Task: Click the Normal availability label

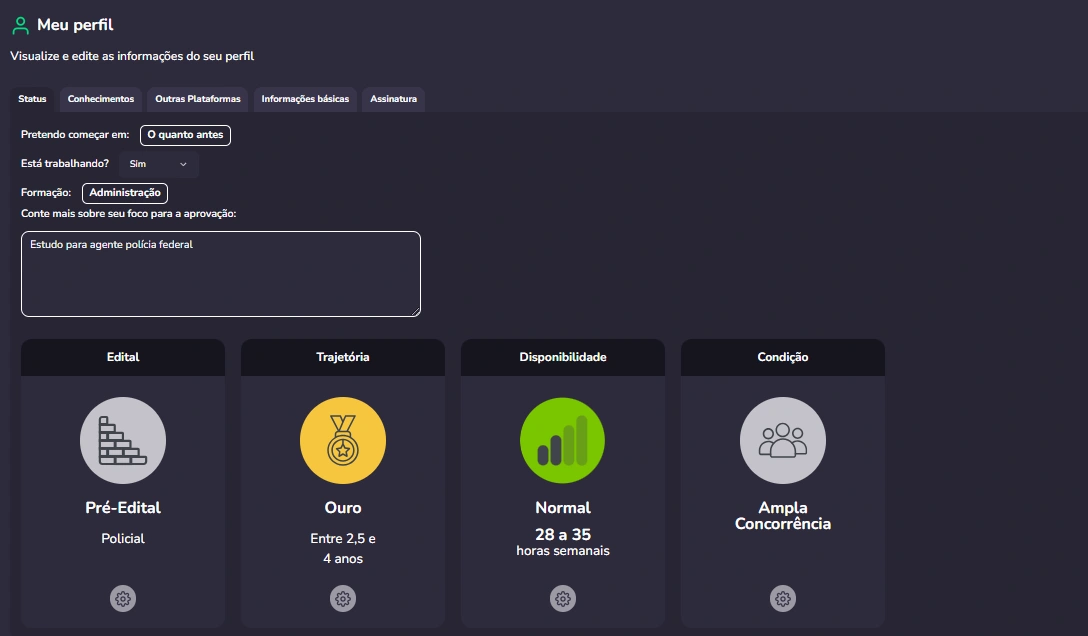Action: pos(563,508)
